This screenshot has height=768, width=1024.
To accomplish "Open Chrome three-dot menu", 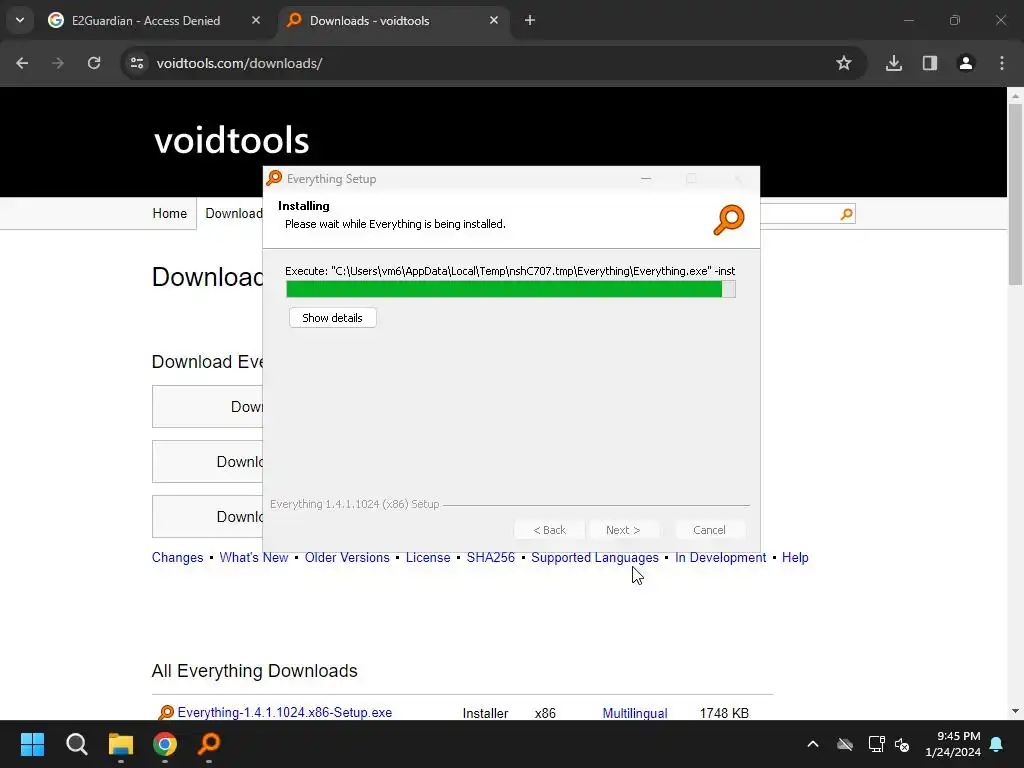I will (x=1002, y=63).
